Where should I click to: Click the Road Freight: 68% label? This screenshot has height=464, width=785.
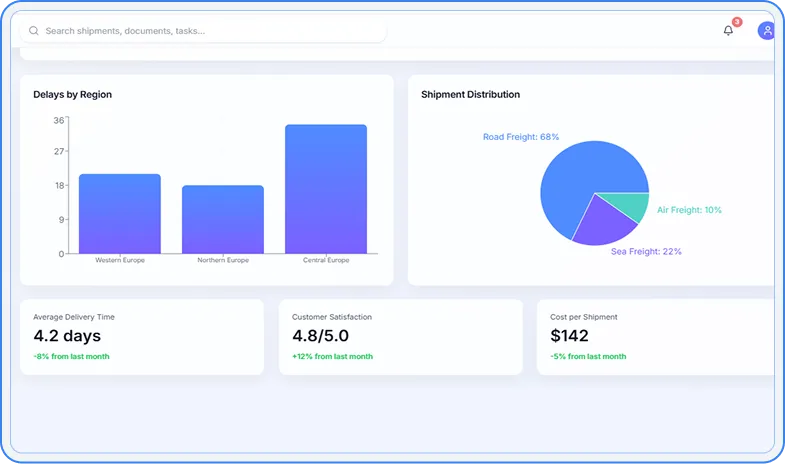click(520, 137)
